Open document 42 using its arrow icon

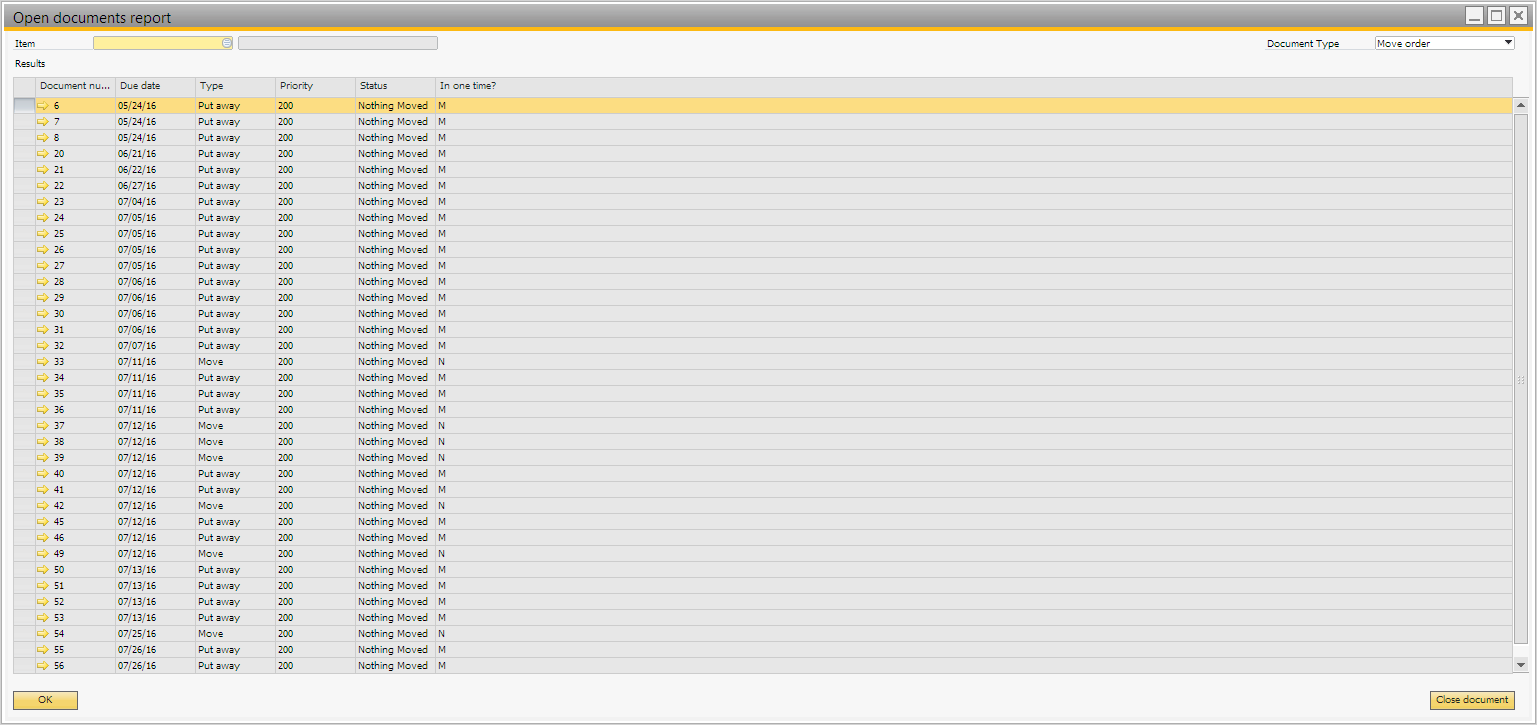pos(43,506)
